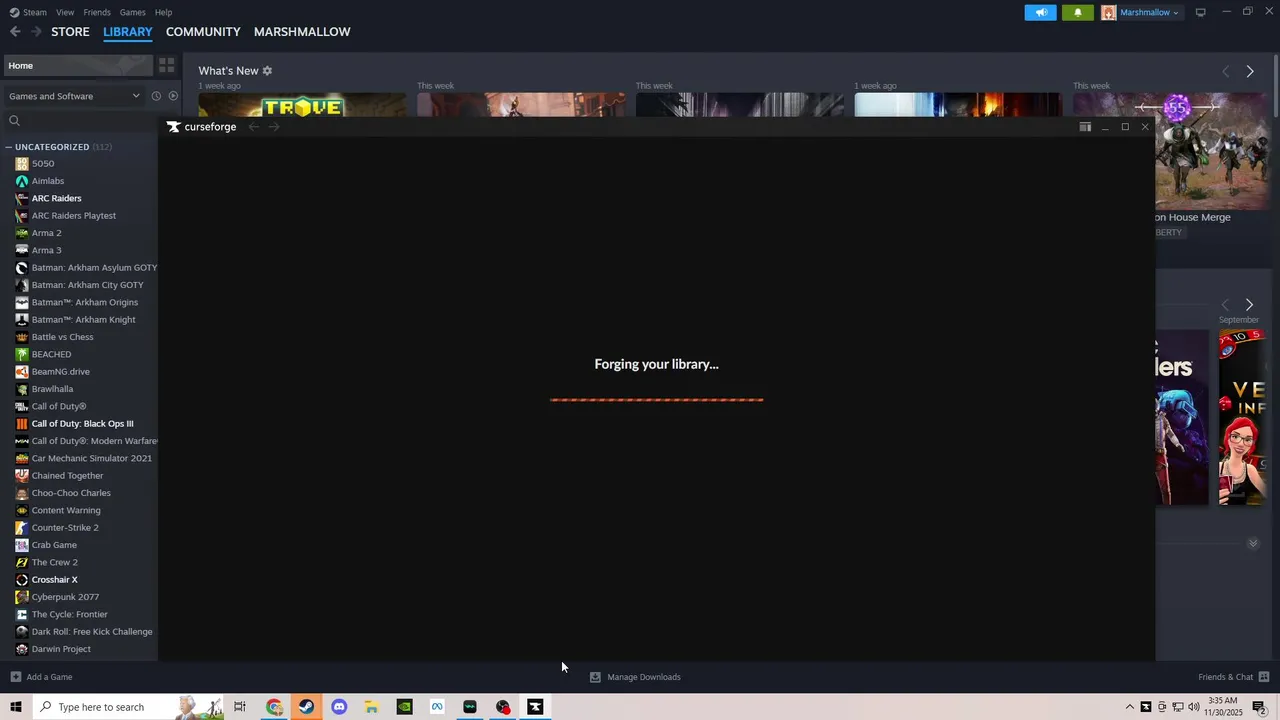Click Add a Game
This screenshot has height=720, width=1280.
tap(41, 677)
